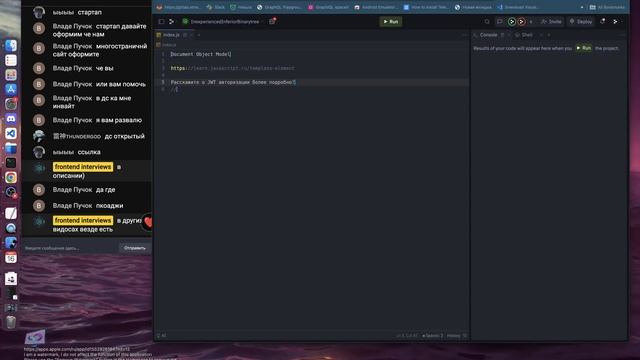Open the editor pane three-dots menu

pos(464,35)
